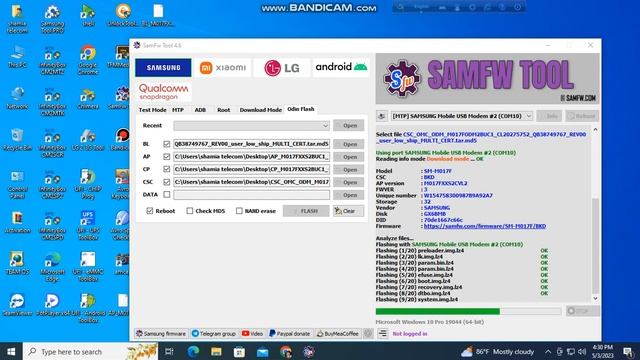Uncheck the CP file checkbox

pos(167,169)
